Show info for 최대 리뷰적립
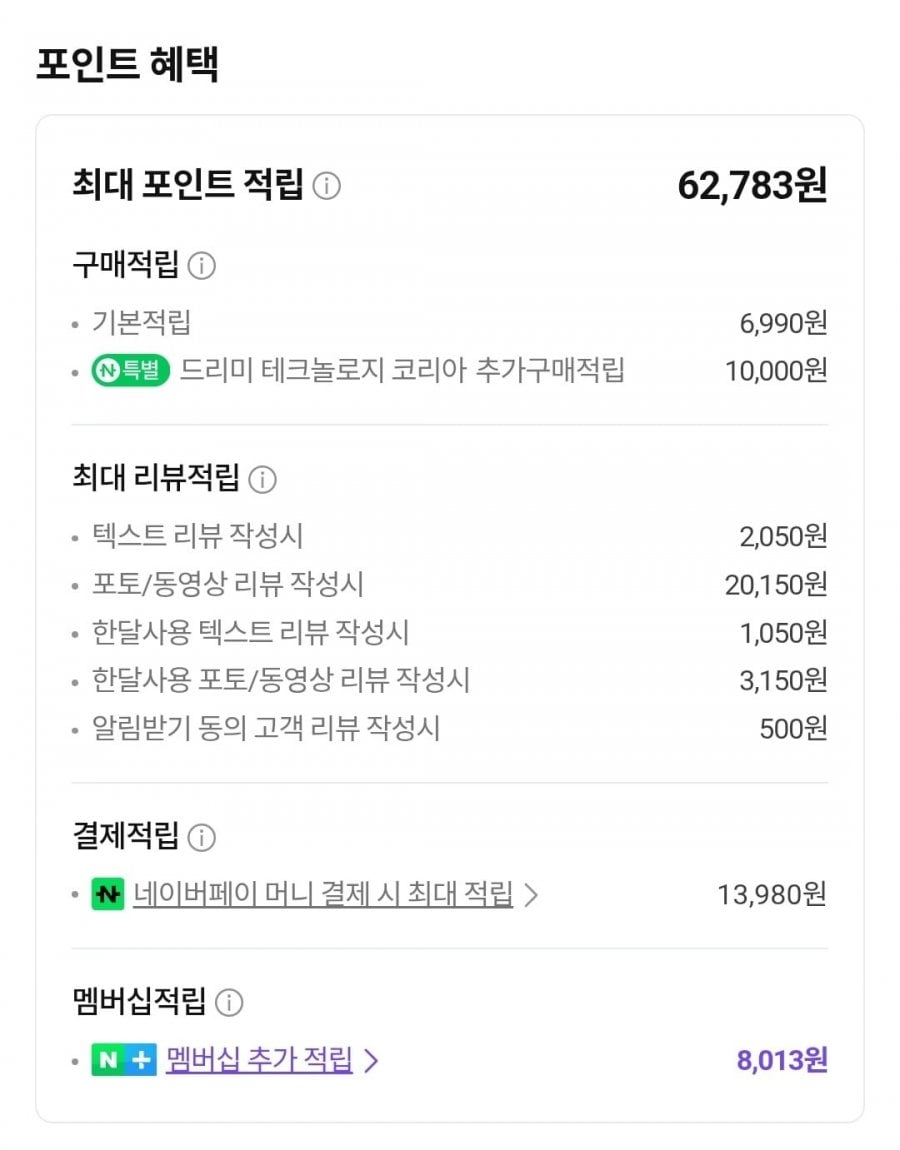Viewport: 900px width, 1150px height. (262, 480)
